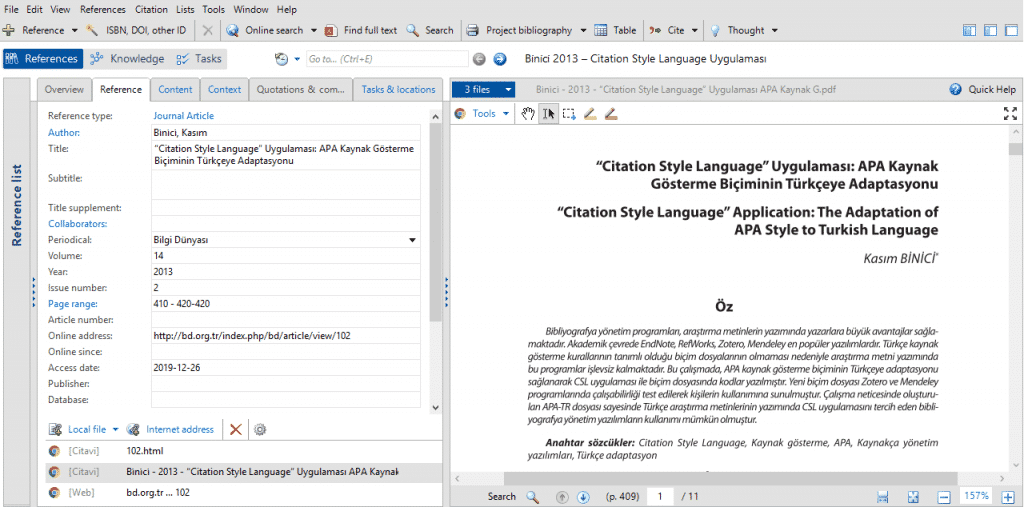Pick the yellow highlighter tool
1024x507 pixels.
[590, 114]
